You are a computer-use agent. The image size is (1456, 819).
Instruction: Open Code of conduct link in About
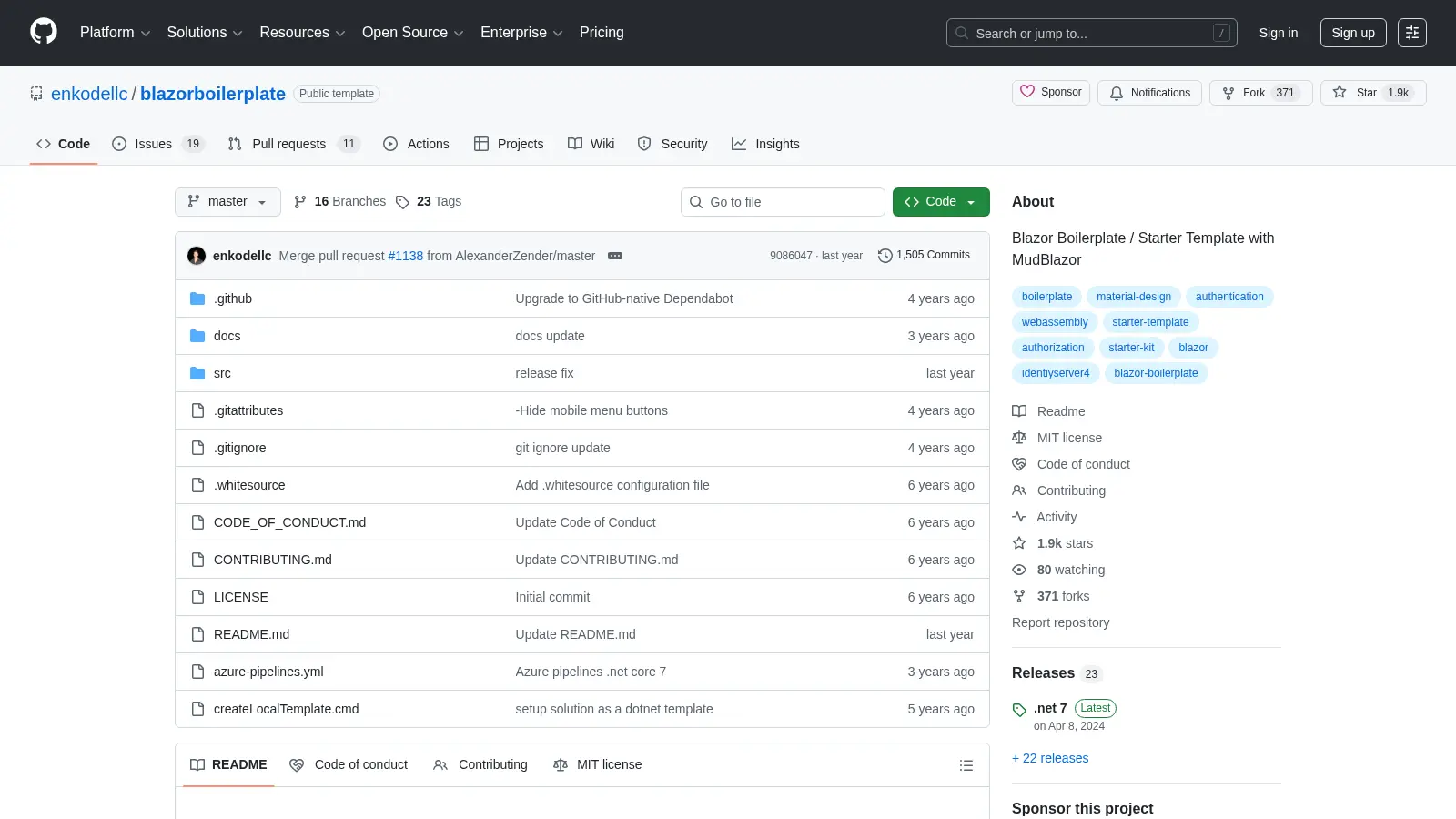[x=1071, y=464]
